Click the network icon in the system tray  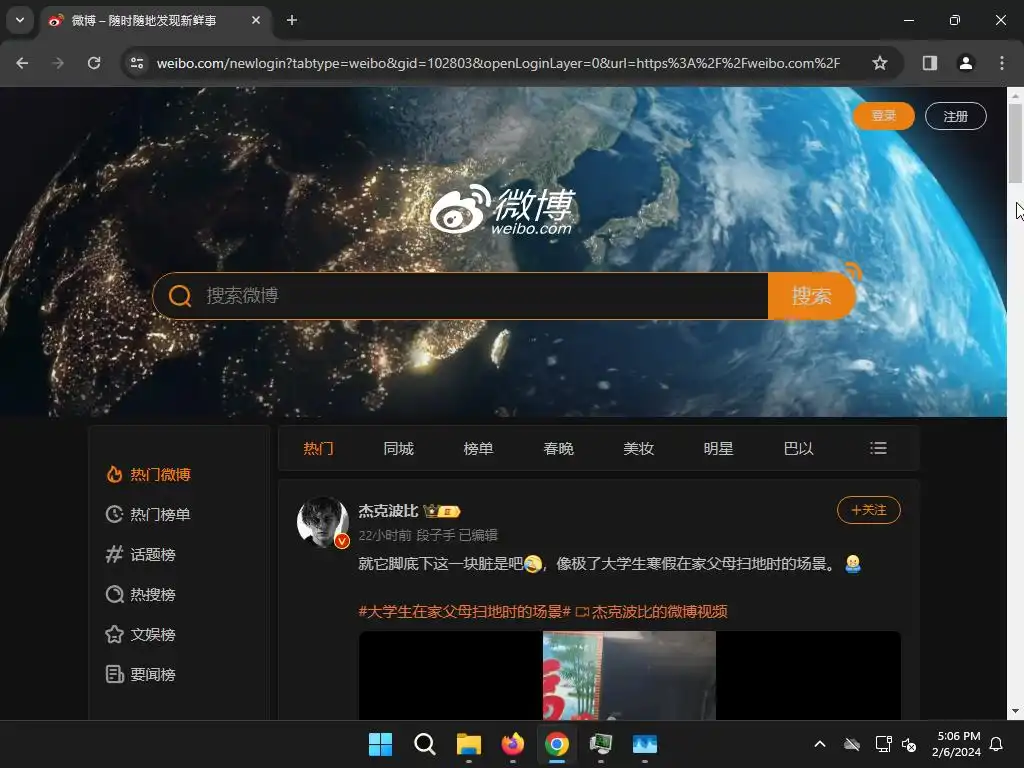883,744
